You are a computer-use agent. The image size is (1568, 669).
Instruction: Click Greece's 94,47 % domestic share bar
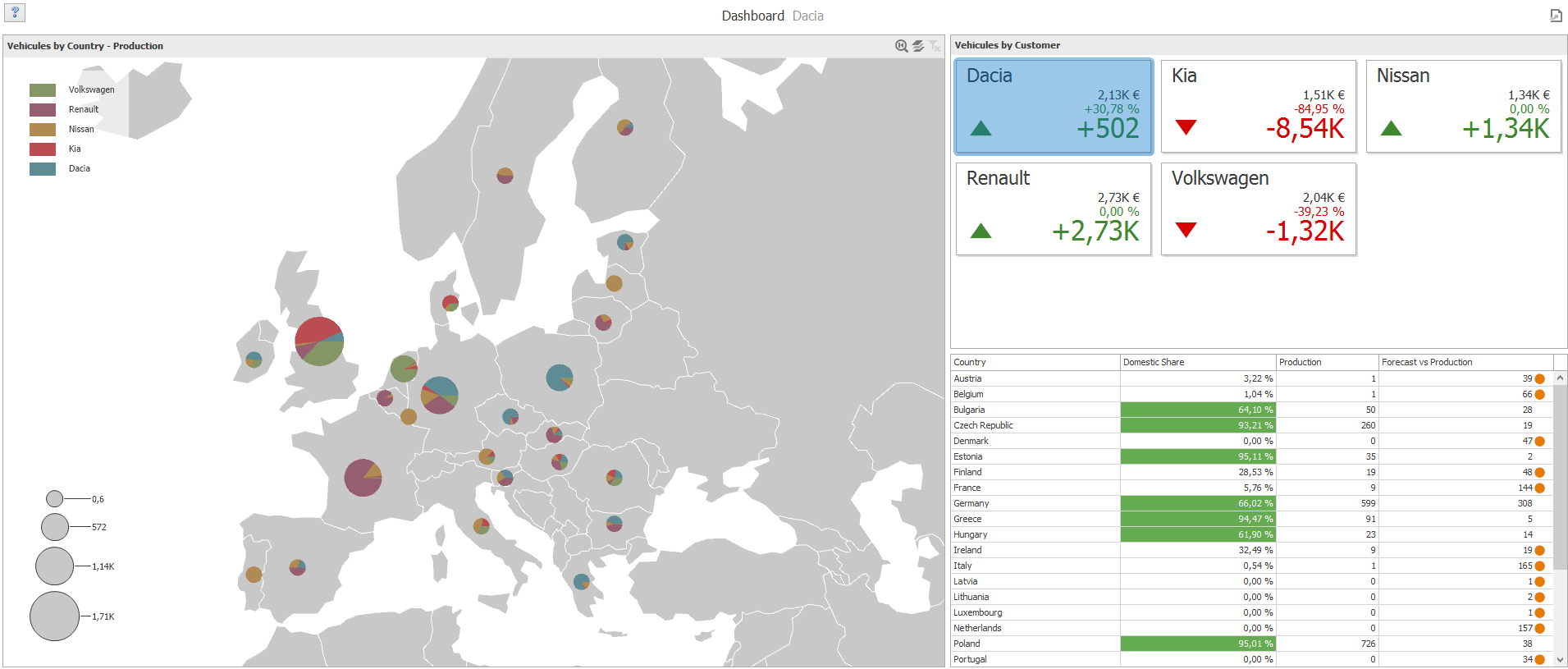point(1198,519)
